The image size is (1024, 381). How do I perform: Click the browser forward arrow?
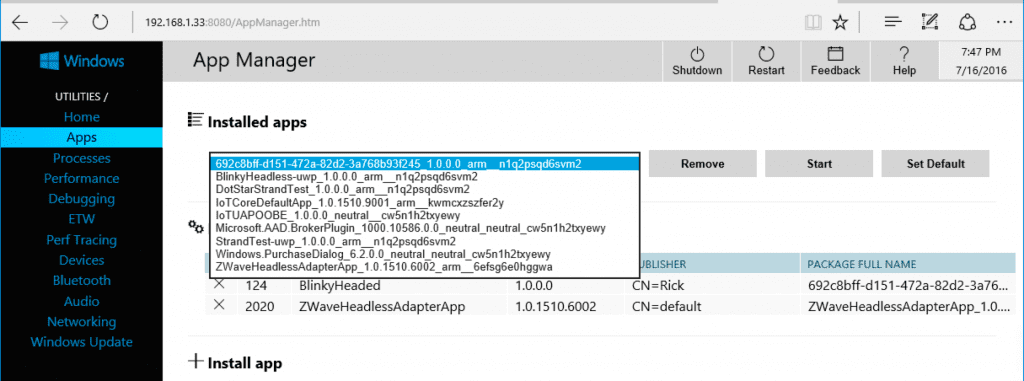point(60,23)
